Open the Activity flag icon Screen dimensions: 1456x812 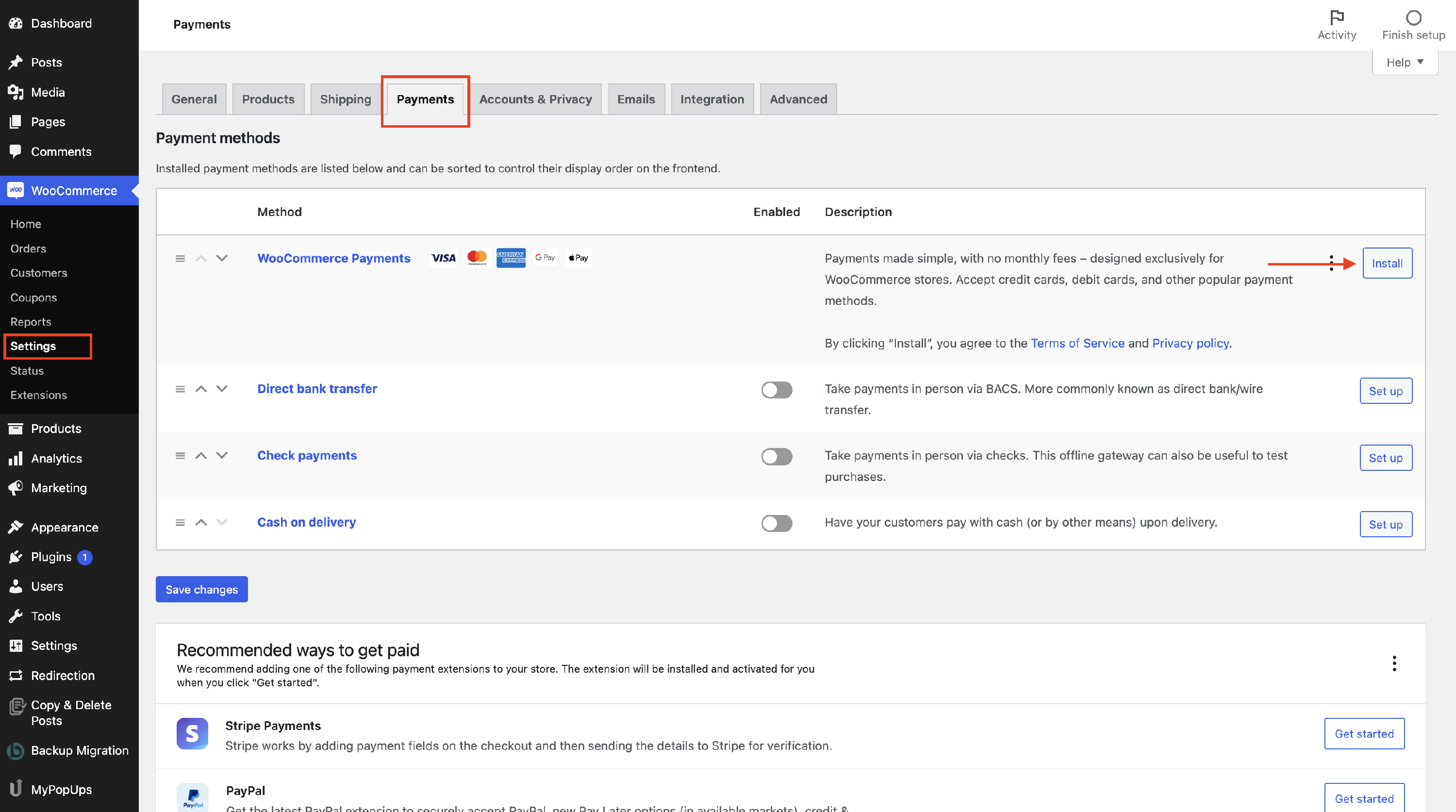(1336, 17)
